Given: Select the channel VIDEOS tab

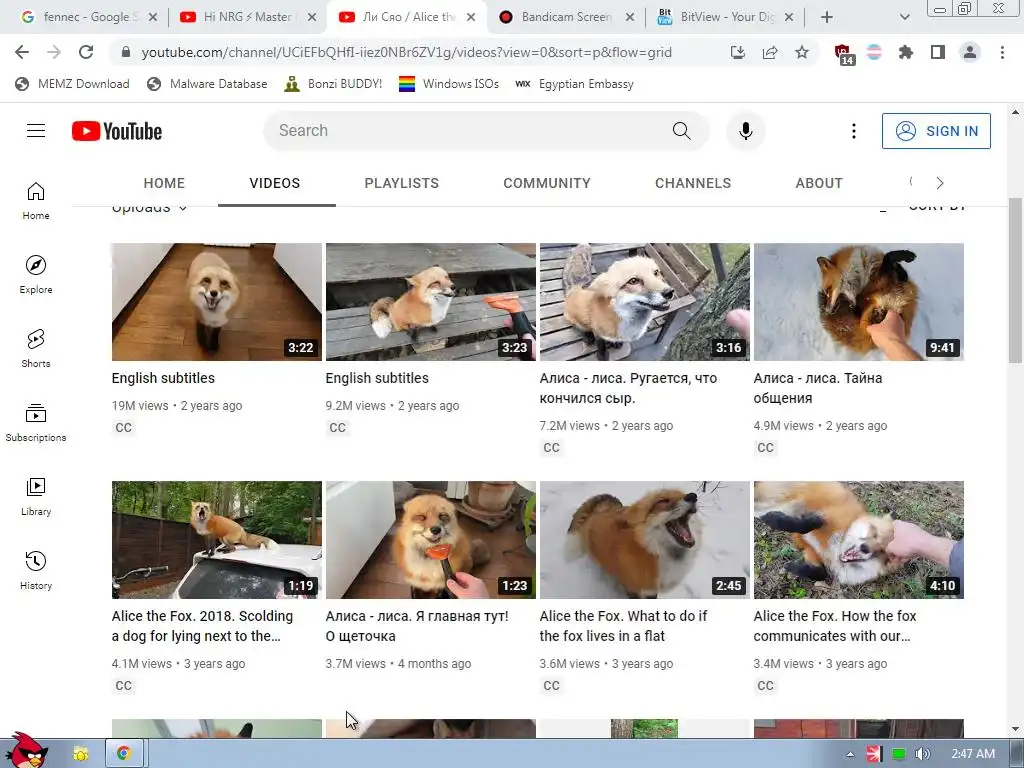Looking at the screenshot, I should coord(275,183).
